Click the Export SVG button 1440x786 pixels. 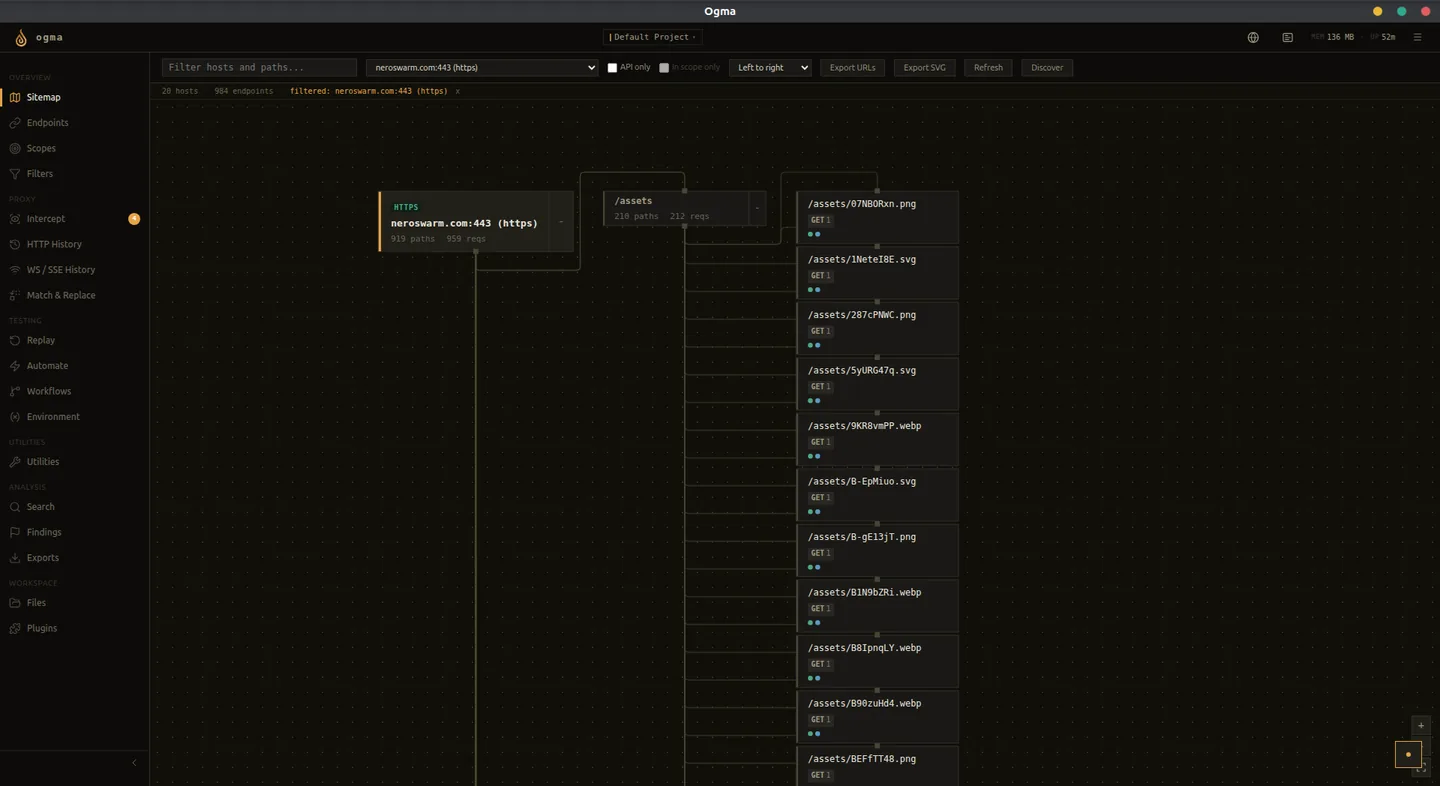(x=924, y=67)
